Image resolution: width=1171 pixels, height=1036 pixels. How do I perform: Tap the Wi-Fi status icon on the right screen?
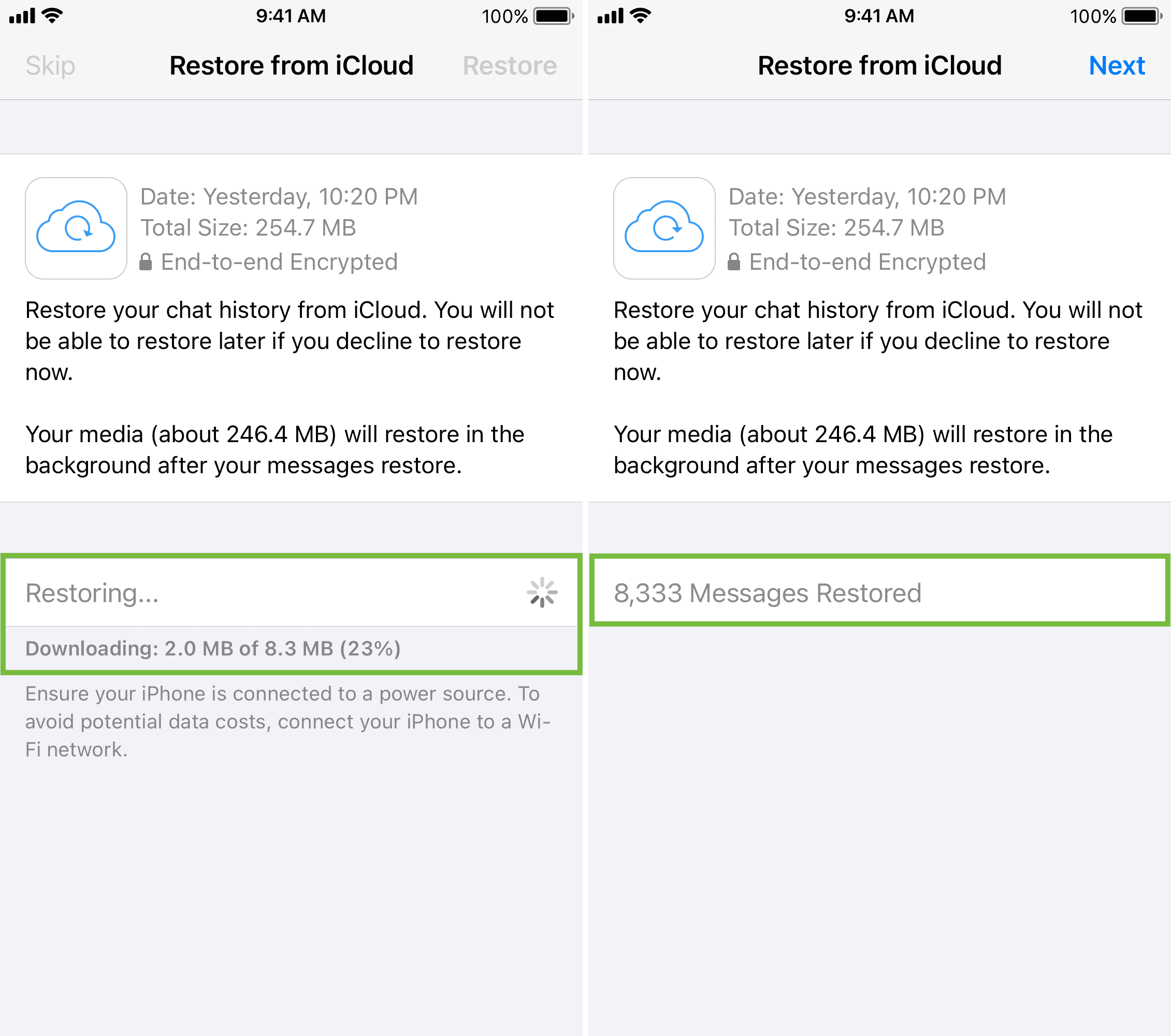(x=641, y=16)
